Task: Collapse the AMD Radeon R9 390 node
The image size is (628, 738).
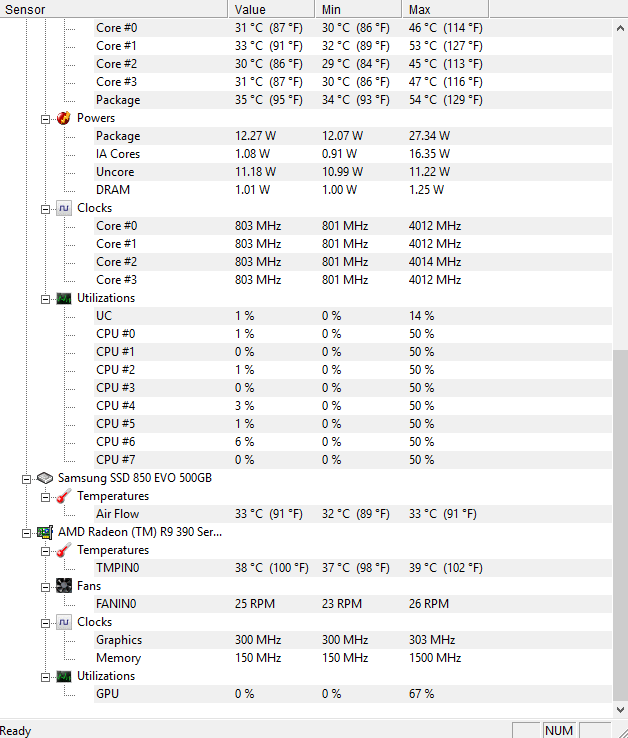Action: 26,533
